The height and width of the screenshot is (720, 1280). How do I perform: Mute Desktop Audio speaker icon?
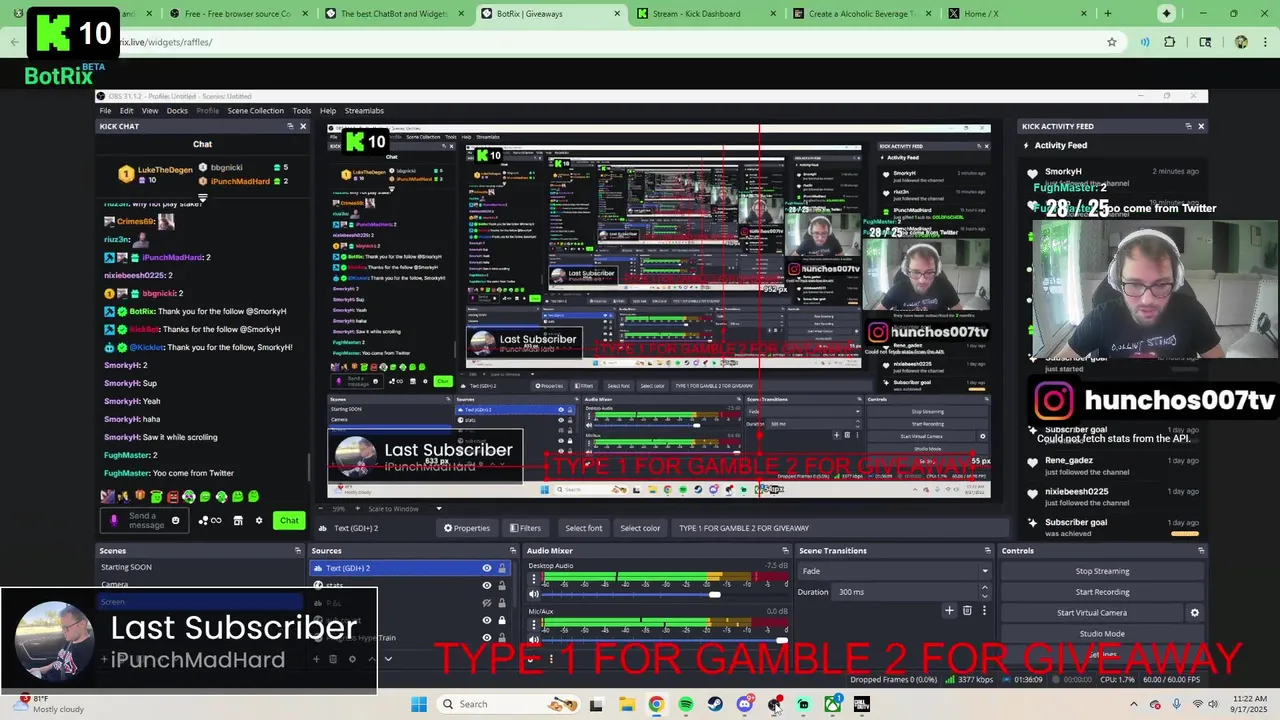coord(534,594)
